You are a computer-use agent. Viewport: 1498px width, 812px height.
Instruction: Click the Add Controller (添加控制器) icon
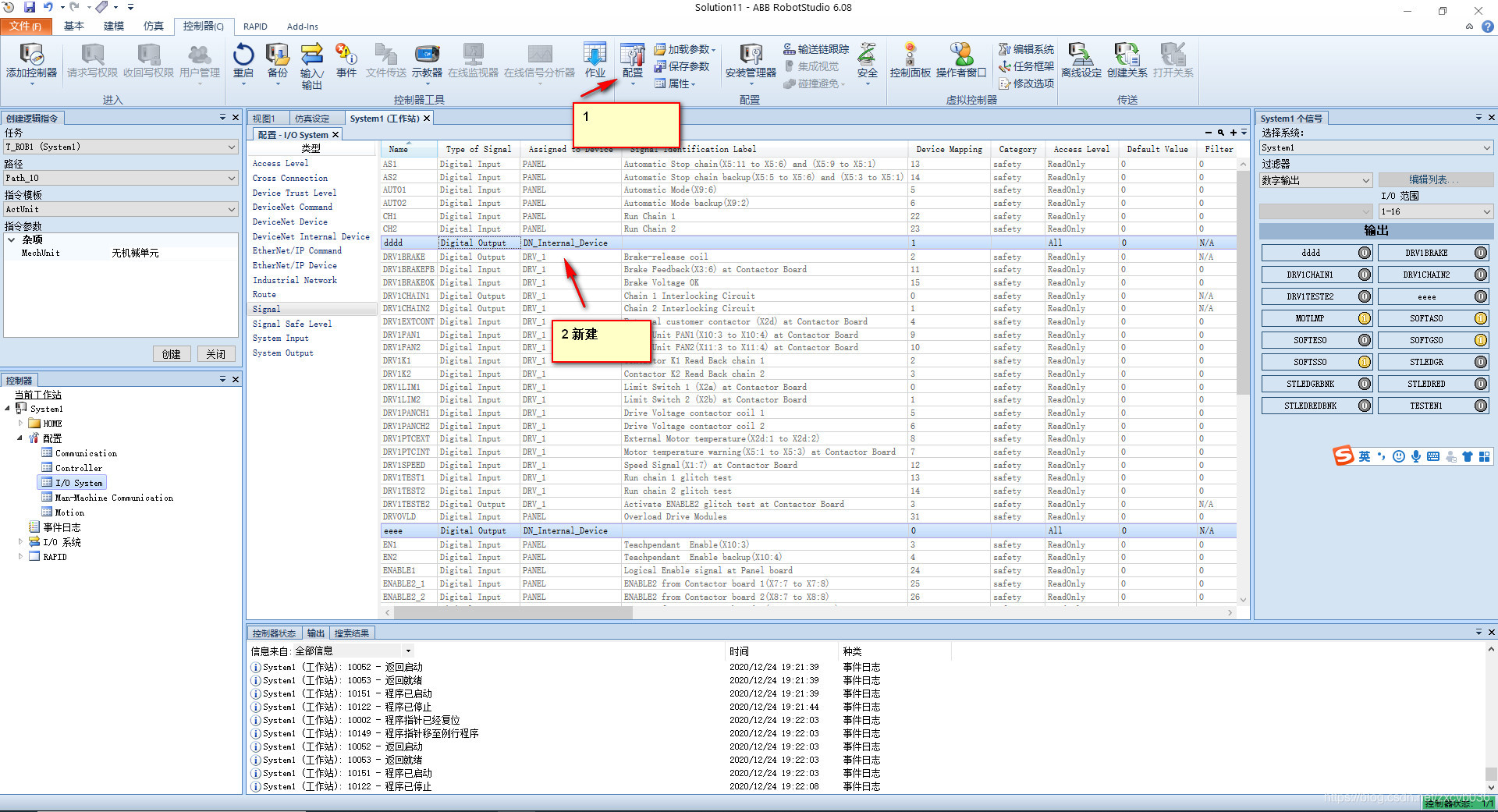click(x=31, y=61)
